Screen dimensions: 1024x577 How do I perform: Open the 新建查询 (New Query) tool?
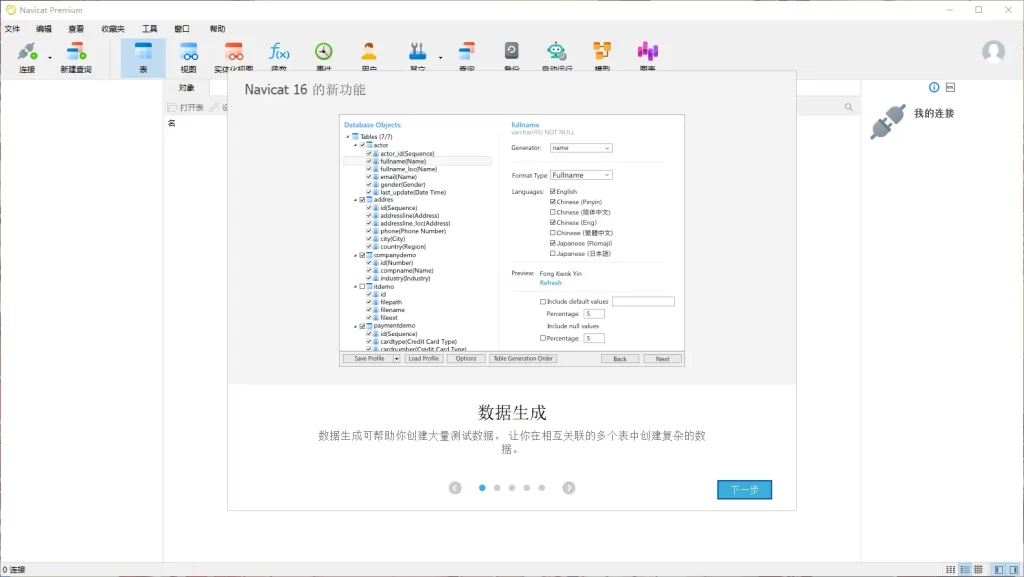coord(76,57)
